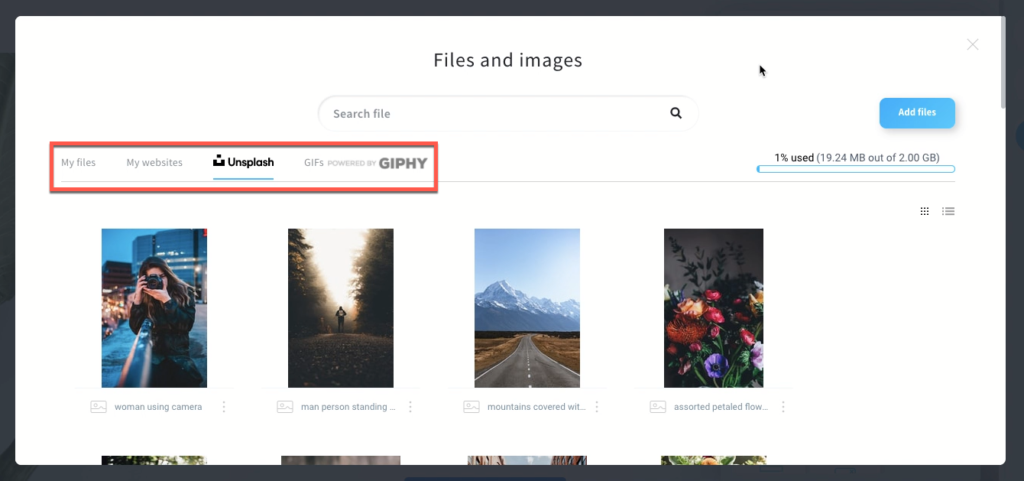Click the 'man person standing' file name
1024x481 pixels.
(348, 407)
